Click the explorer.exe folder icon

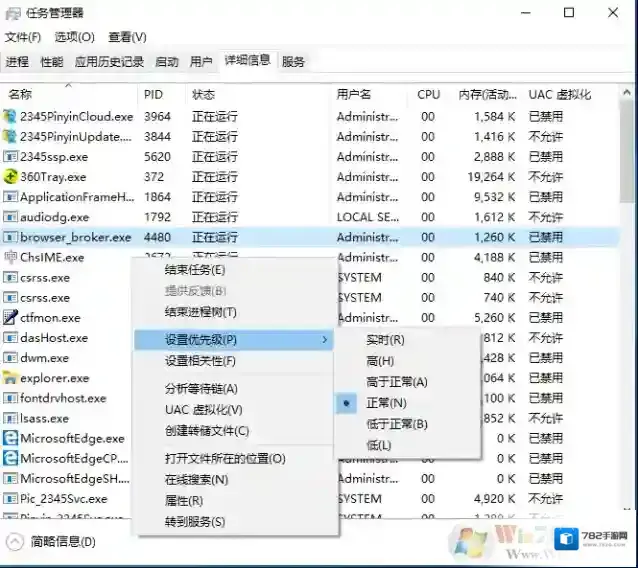click(10, 378)
